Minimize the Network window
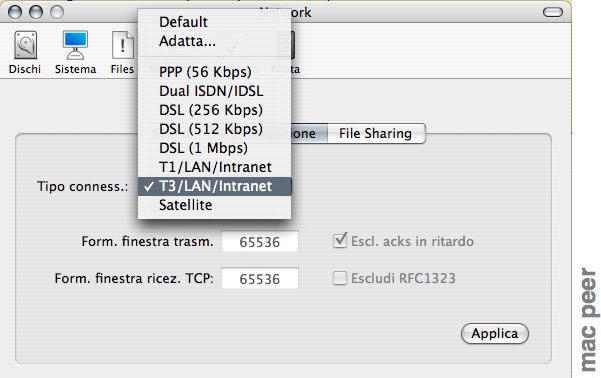 [36, 12]
